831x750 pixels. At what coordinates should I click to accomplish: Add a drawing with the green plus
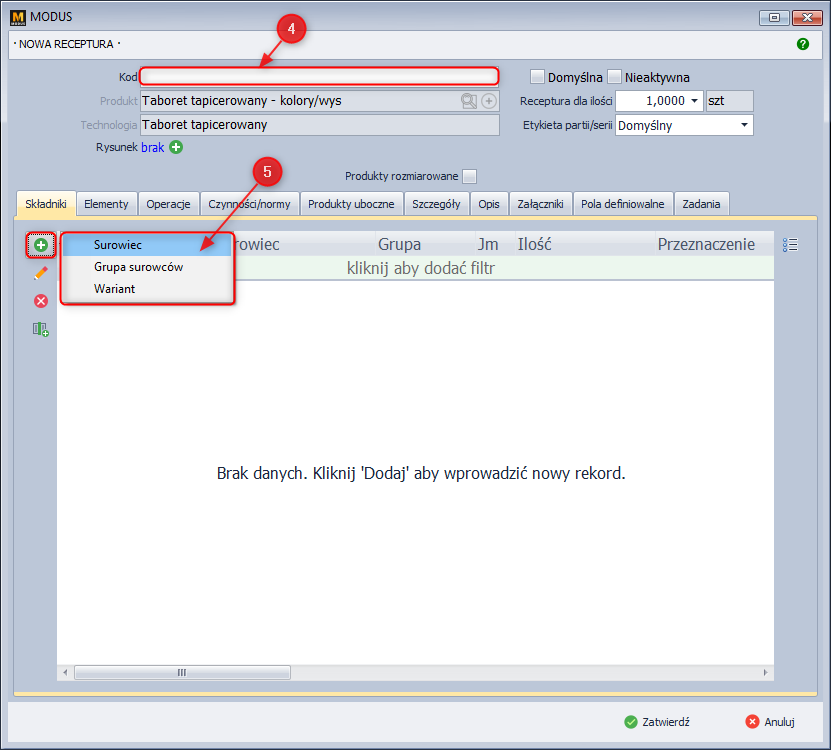(176, 147)
